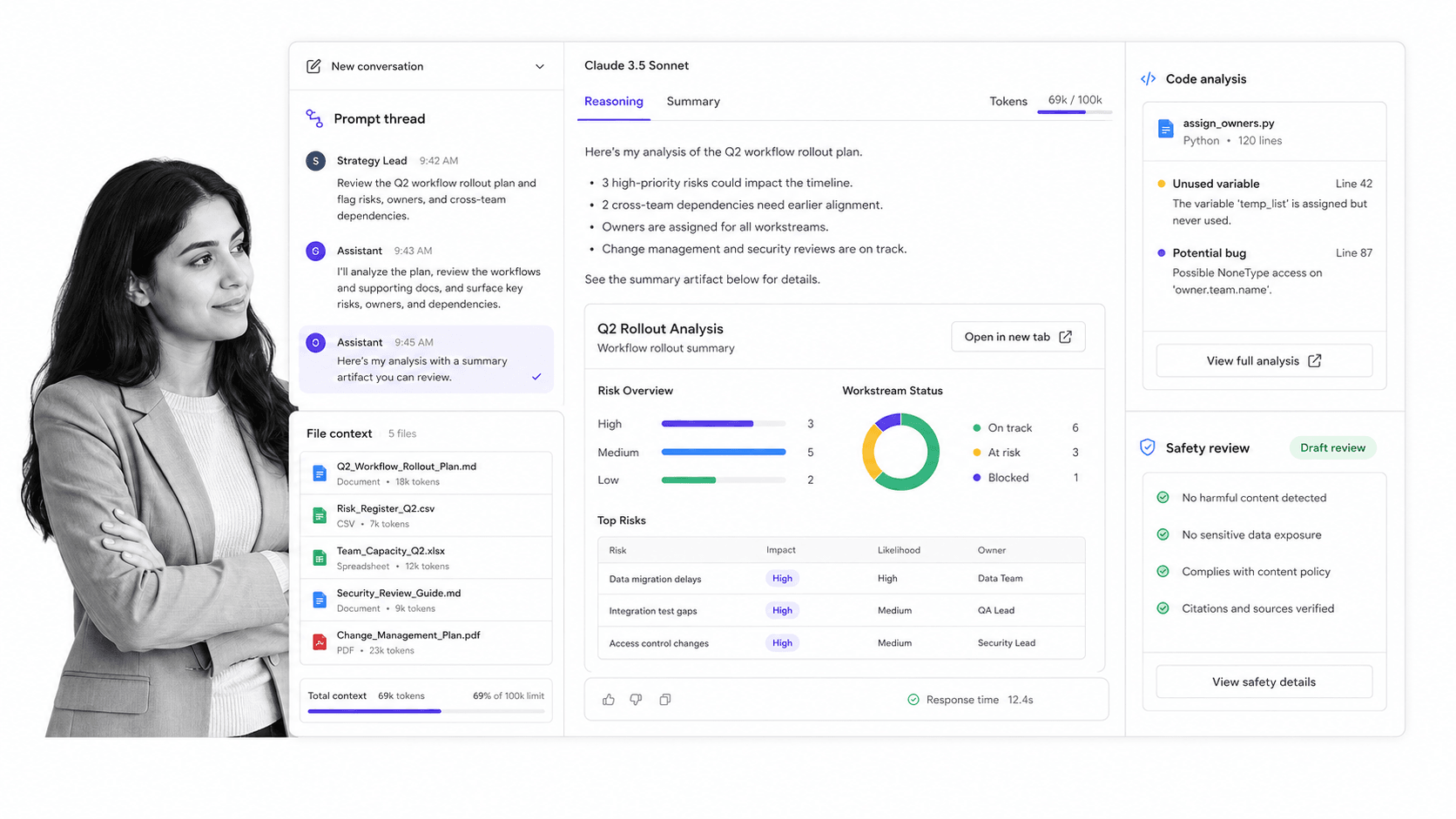Click the Risk_Register_Q2.csv file icon

click(320, 515)
